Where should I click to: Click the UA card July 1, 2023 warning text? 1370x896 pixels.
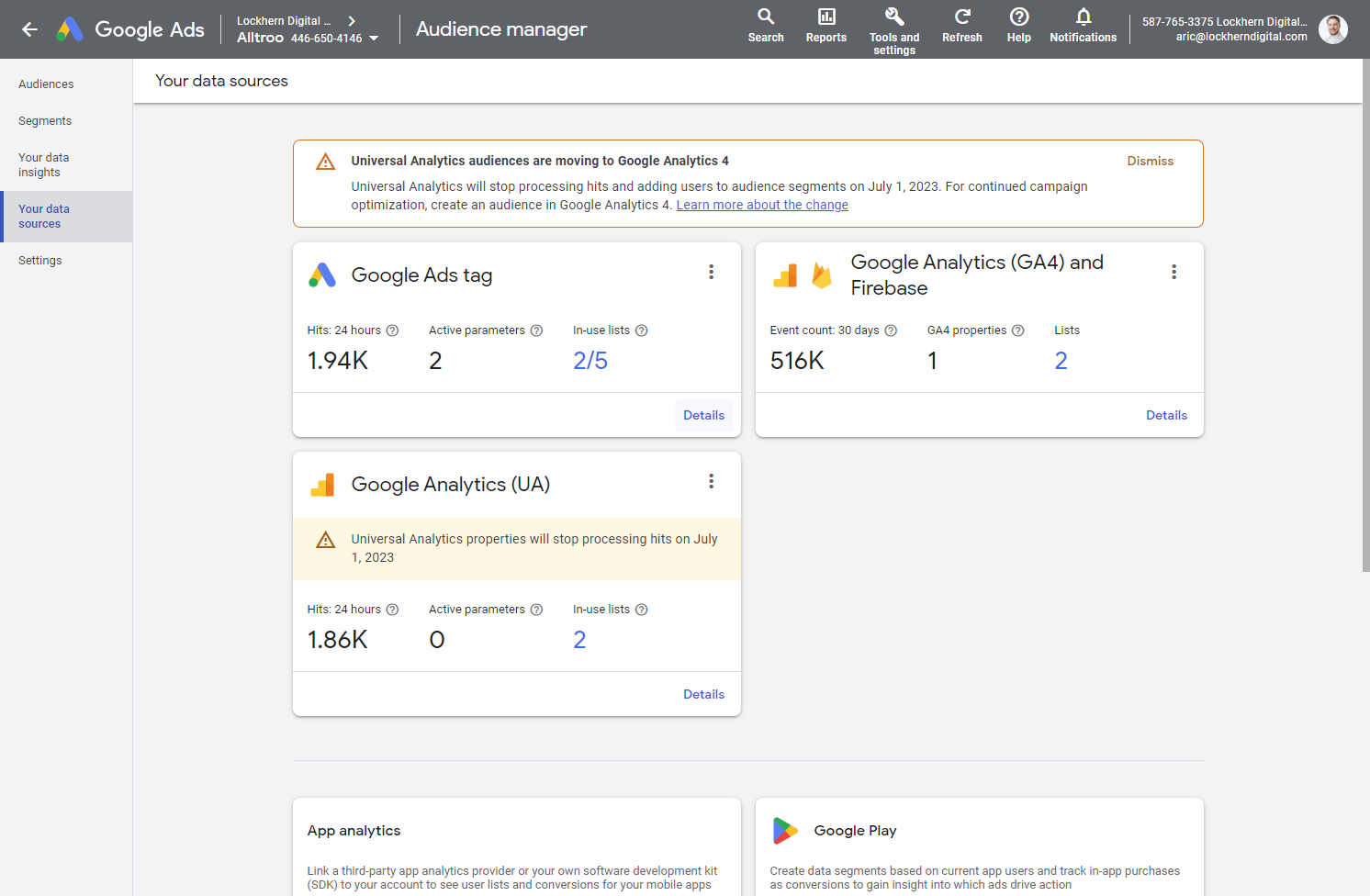(534, 548)
